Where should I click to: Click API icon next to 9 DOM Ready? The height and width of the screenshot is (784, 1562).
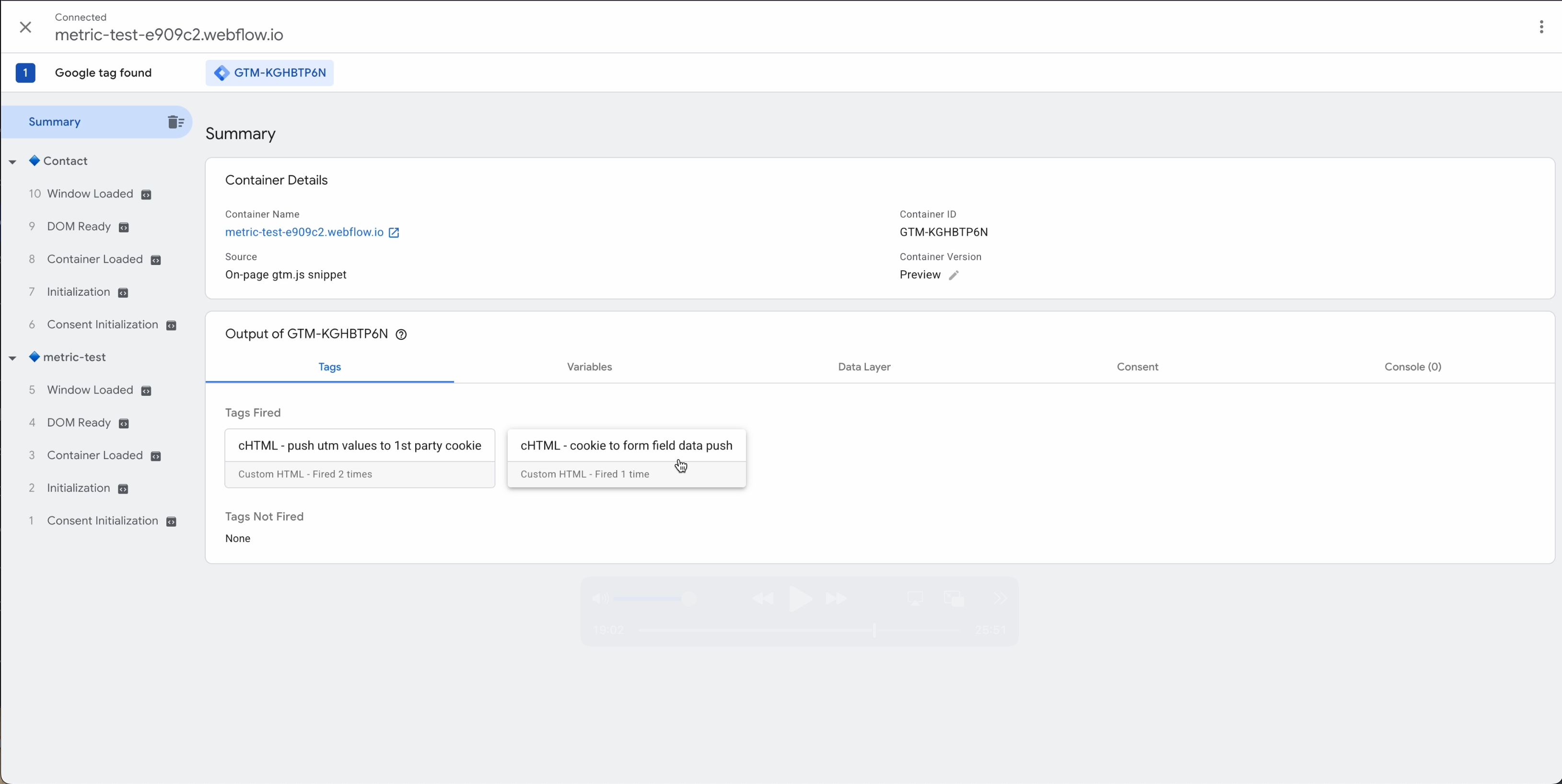(124, 228)
